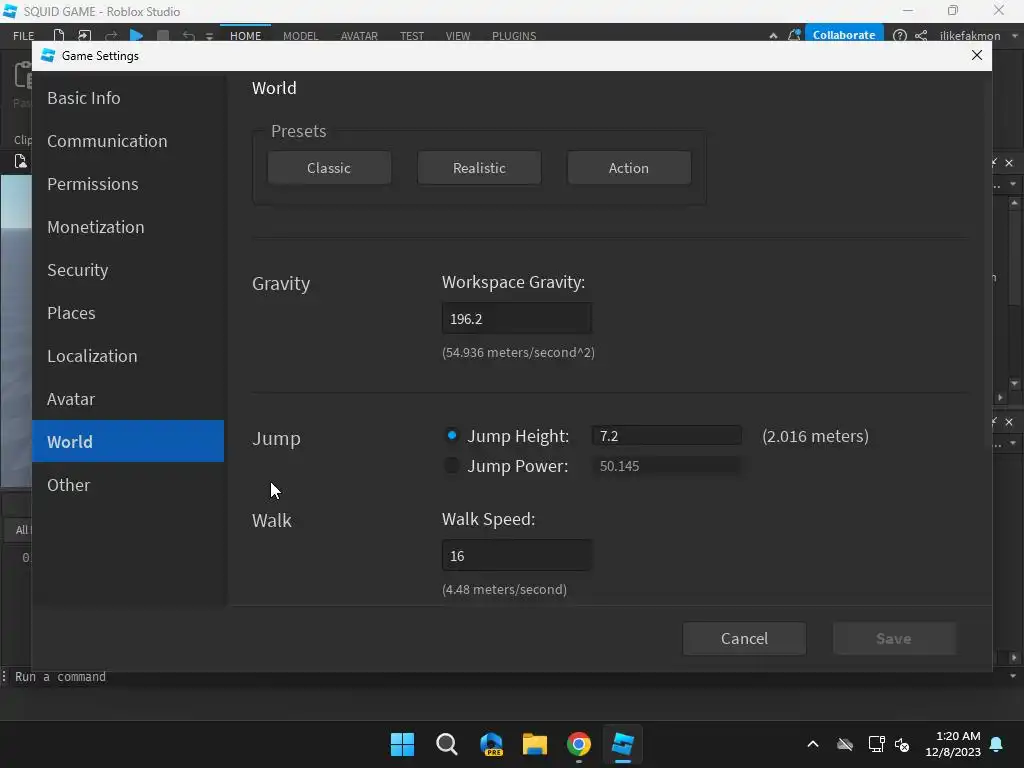Open the Windows notification bell

tap(997, 744)
